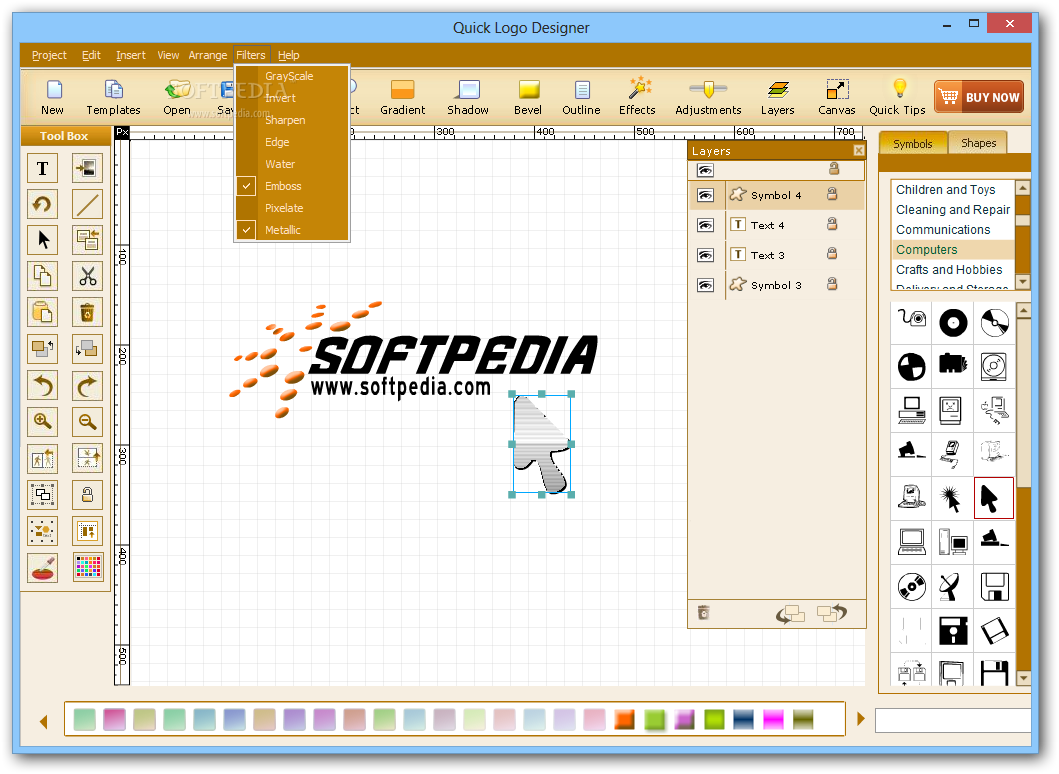The image size is (1059, 774).
Task: Toggle lock on Text 3 layer
Action: pyautogui.click(x=832, y=253)
